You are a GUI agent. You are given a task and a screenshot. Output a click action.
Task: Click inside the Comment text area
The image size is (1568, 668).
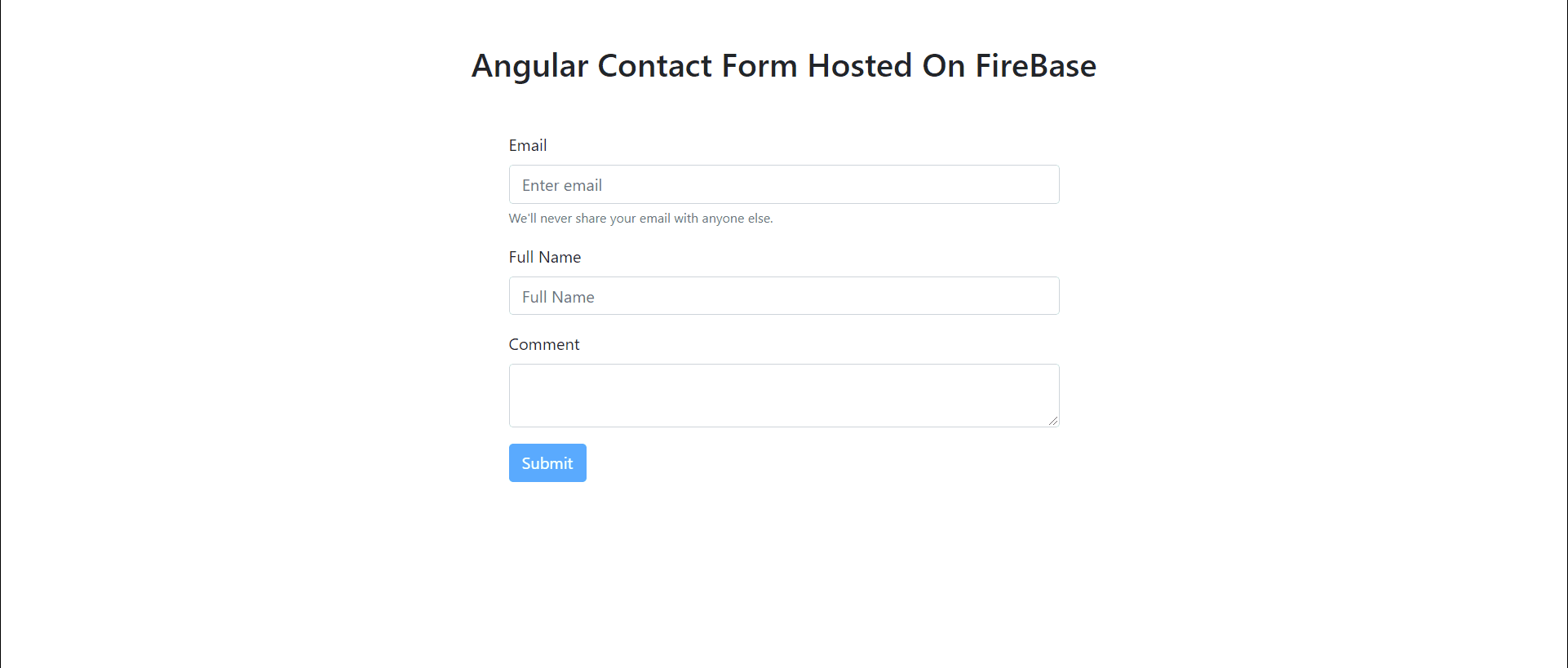coord(783,395)
